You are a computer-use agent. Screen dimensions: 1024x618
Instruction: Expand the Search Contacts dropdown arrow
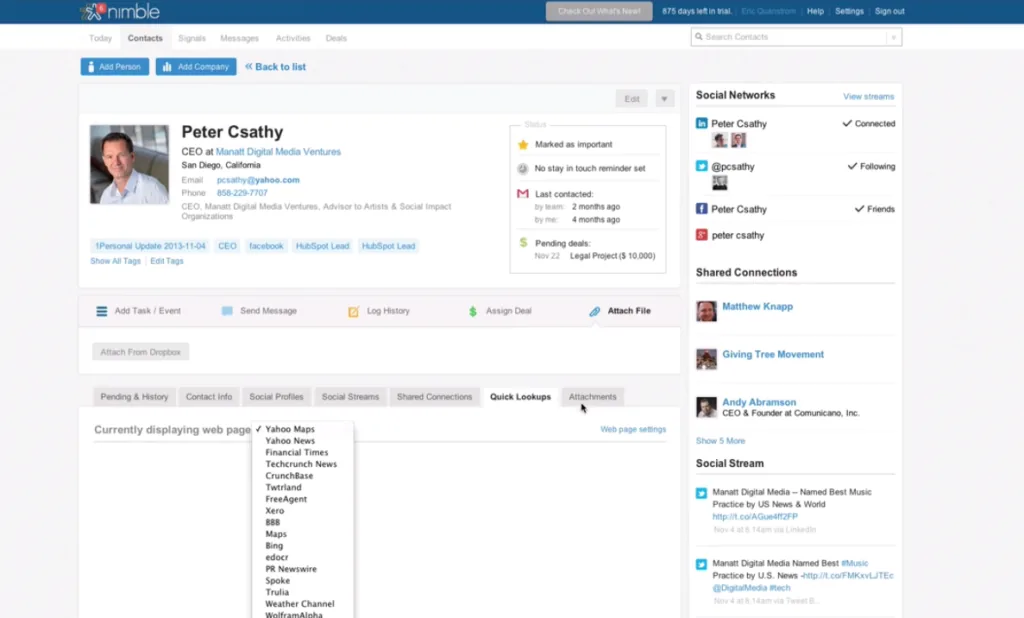coord(893,37)
